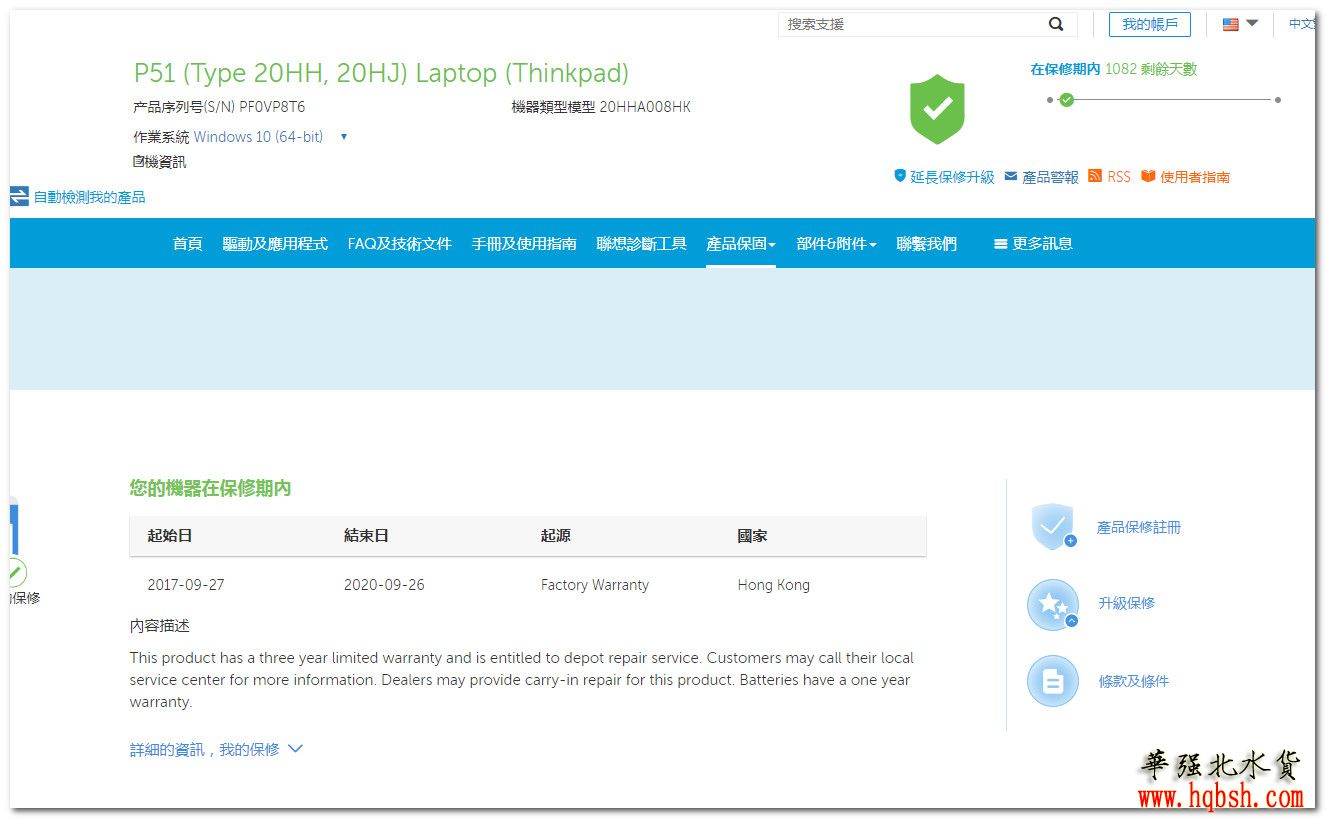Click the auto-detect product swap arrows icon
Screen dimensions: 1326x819
tap(19, 197)
